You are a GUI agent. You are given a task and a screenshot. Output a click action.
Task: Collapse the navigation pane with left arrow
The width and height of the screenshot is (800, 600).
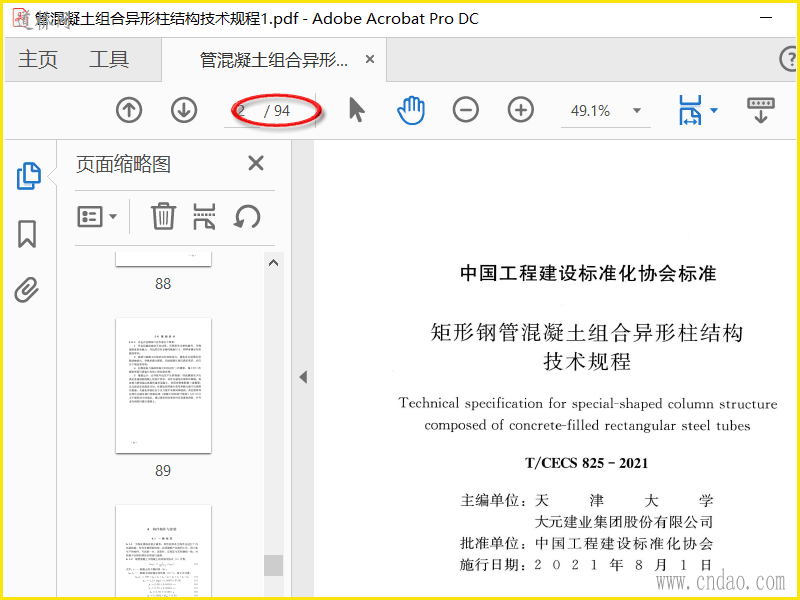pos(303,378)
